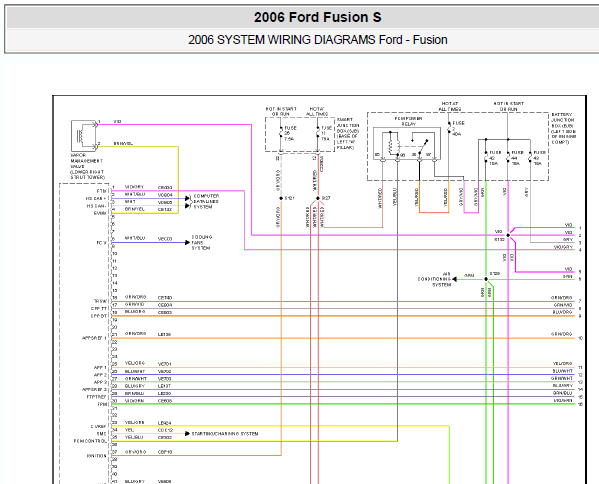Click the "PCM CONTROL" pin label
Screen dimensions: 599x484
pyautogui.click(x=91, y=441)
